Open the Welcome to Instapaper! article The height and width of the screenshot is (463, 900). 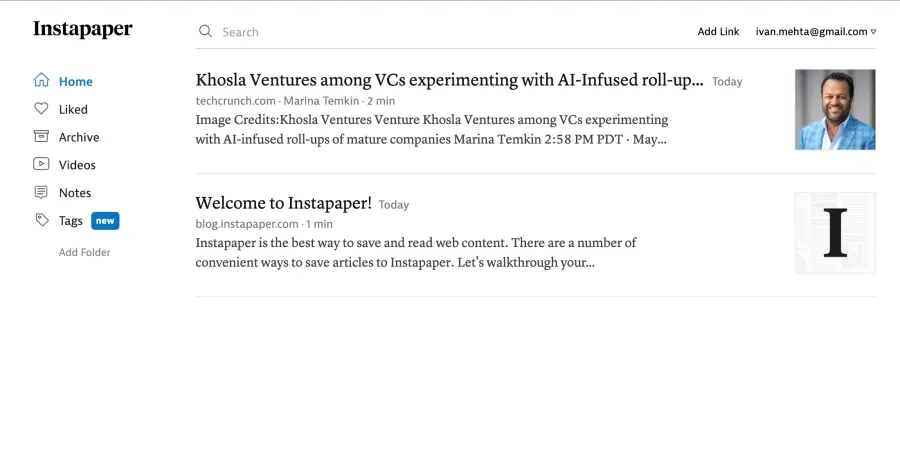coord(284,203)
